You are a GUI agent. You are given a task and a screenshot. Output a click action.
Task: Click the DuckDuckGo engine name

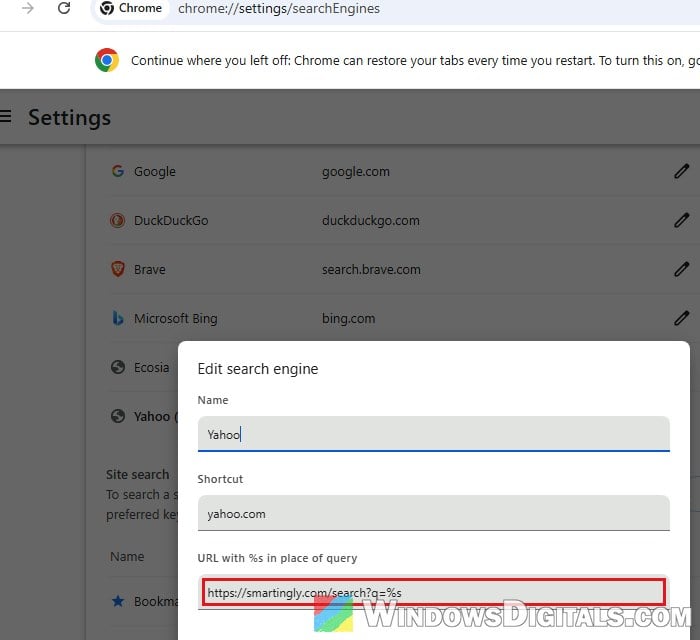click(171, 220)
